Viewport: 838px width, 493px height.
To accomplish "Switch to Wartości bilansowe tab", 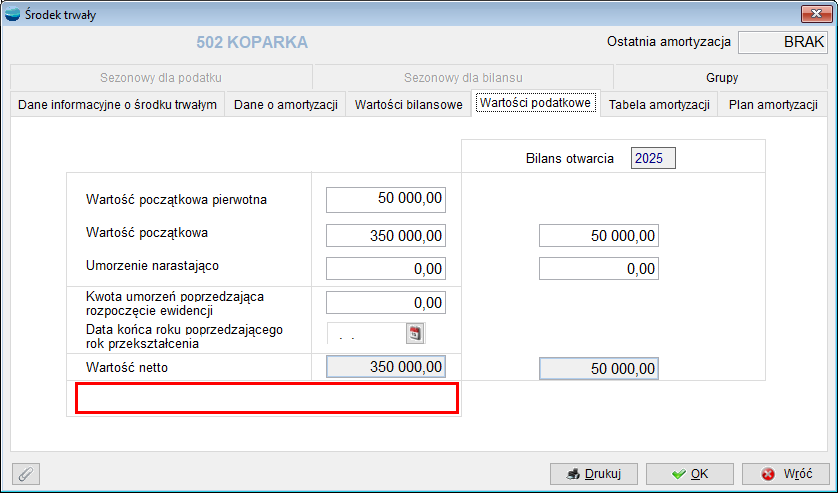I will point(409,104).
